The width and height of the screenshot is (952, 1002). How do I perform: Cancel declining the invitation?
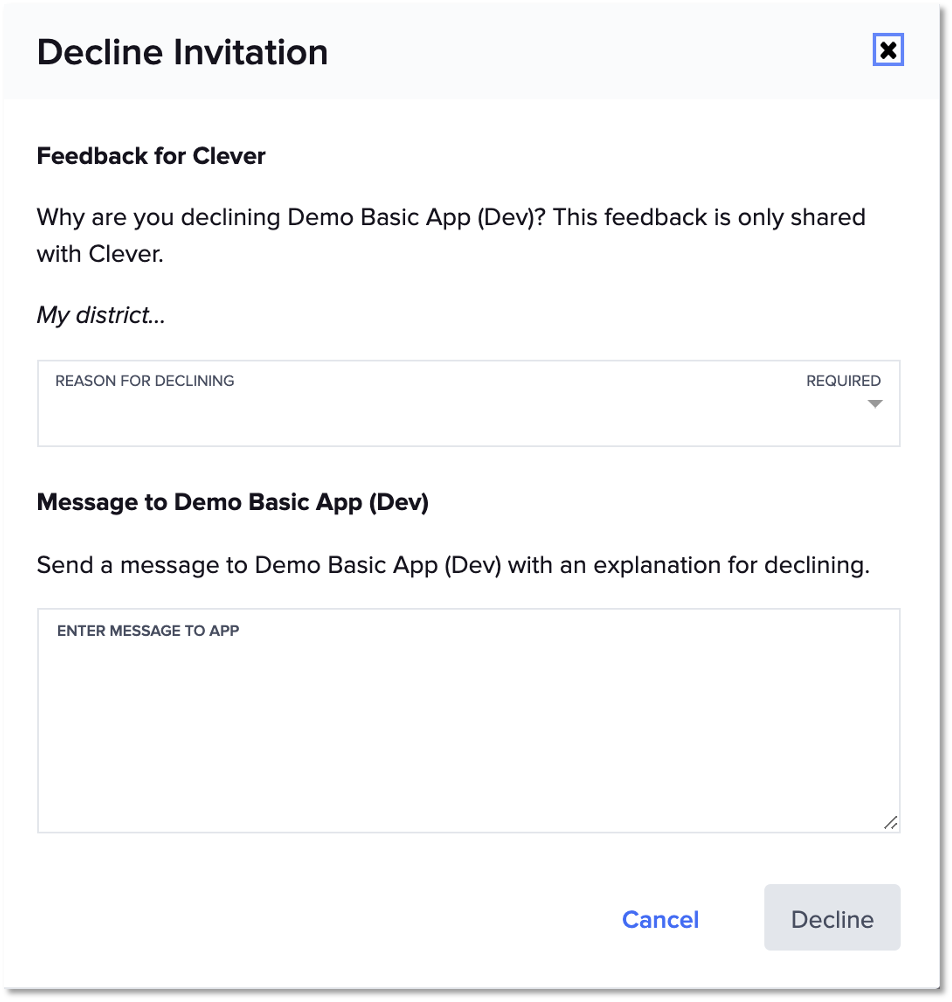660,919
